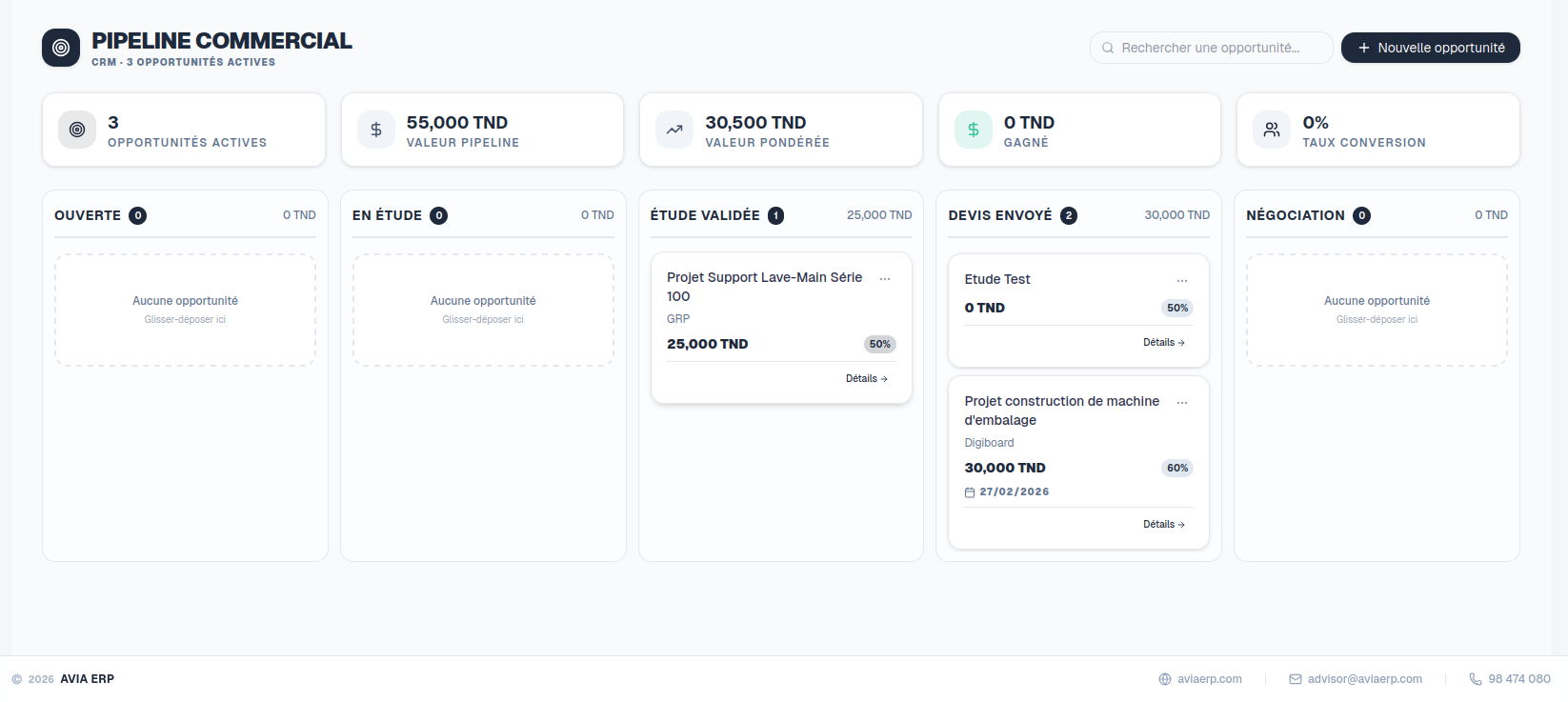Screen dimensions: 1568x702
Task: Switch to the Négociation column header
Action: (1295, 215)
